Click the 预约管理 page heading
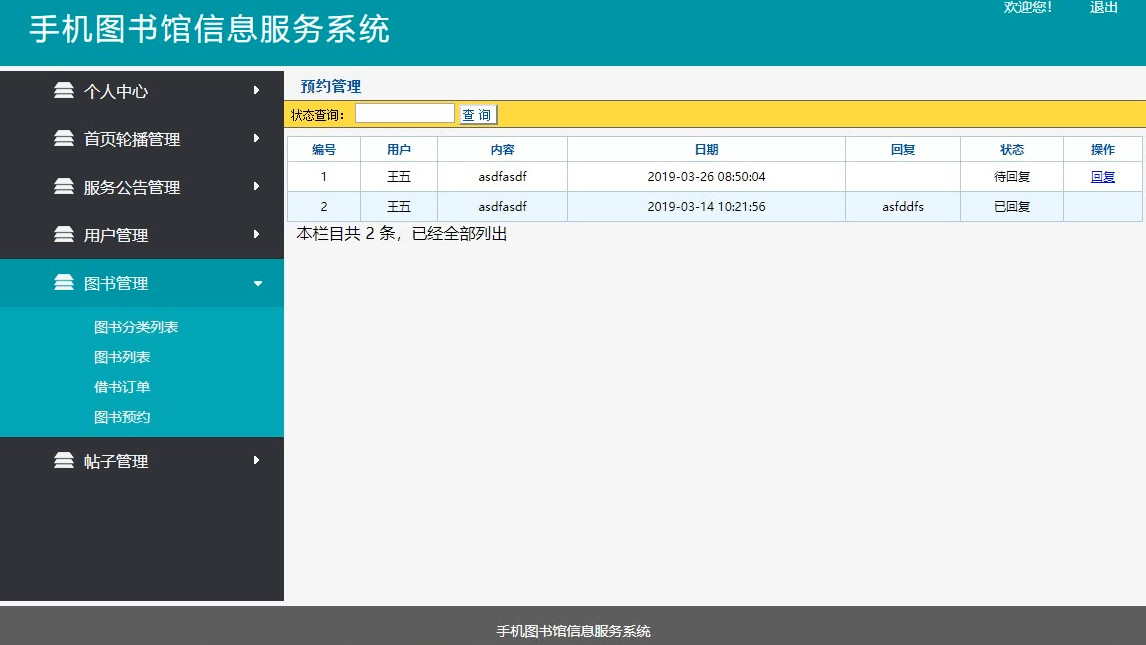Screen dimensions: 1146x645 pos(330,86)
